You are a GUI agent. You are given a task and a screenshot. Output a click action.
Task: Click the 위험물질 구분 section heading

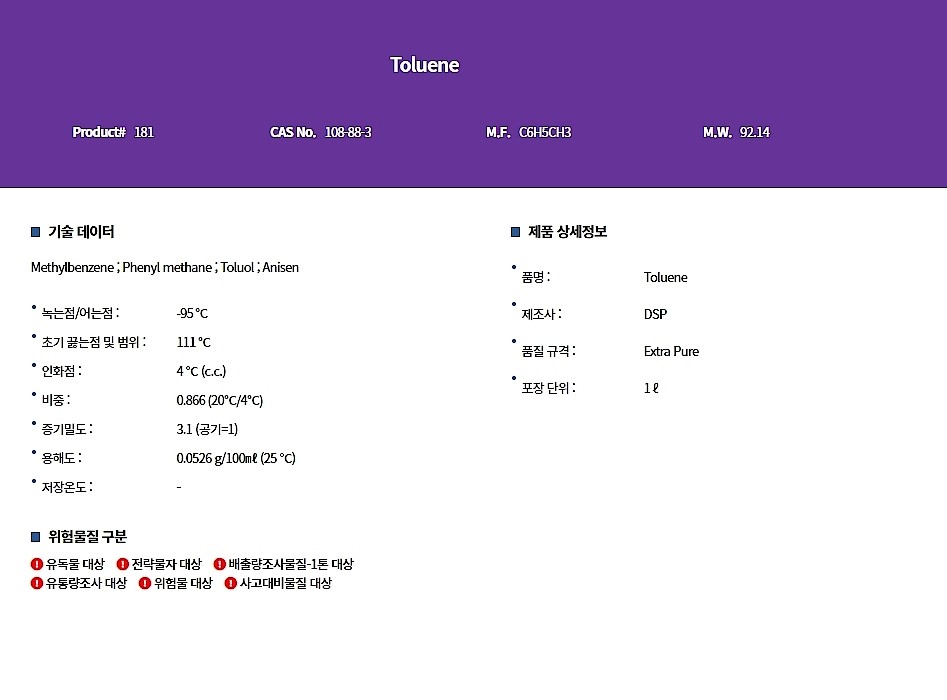[88, 537]
